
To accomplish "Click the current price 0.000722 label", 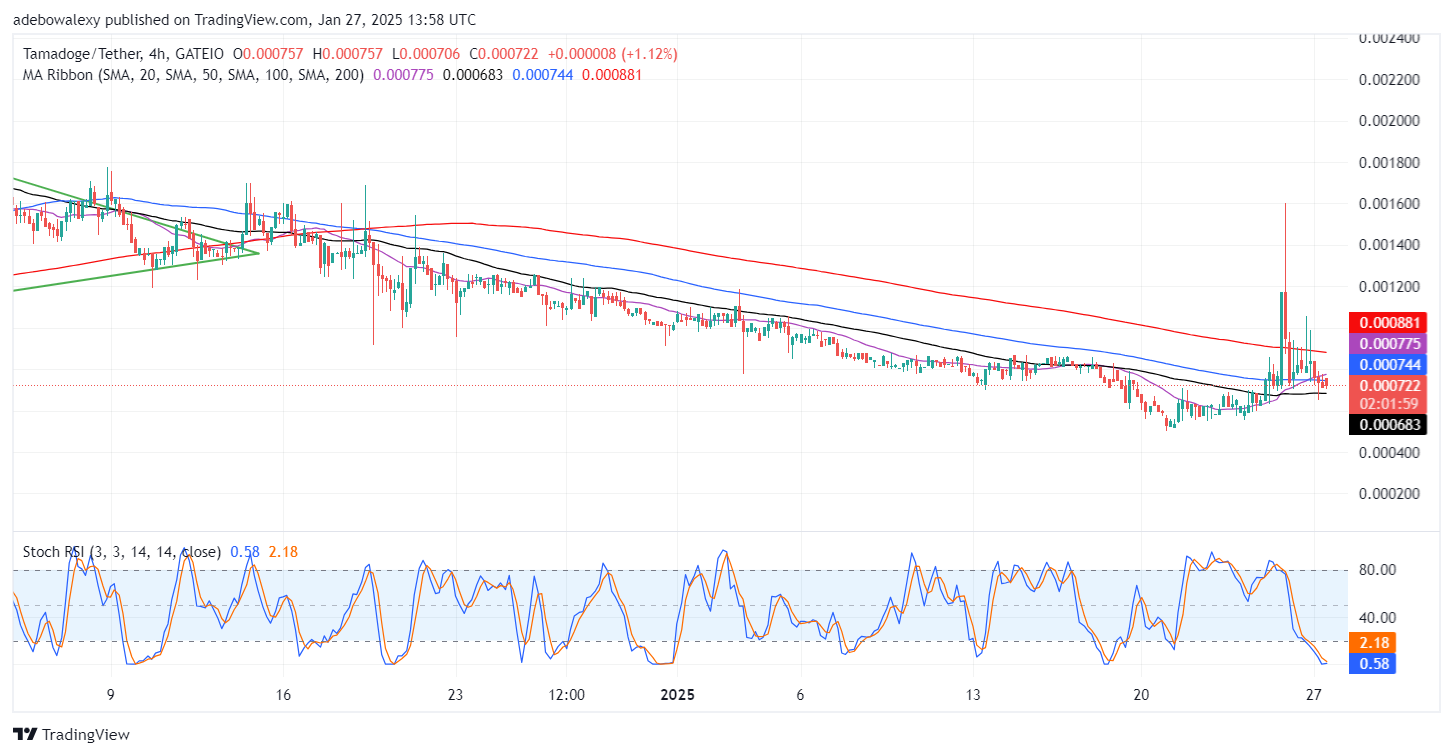I will [x=1387, y=385].
